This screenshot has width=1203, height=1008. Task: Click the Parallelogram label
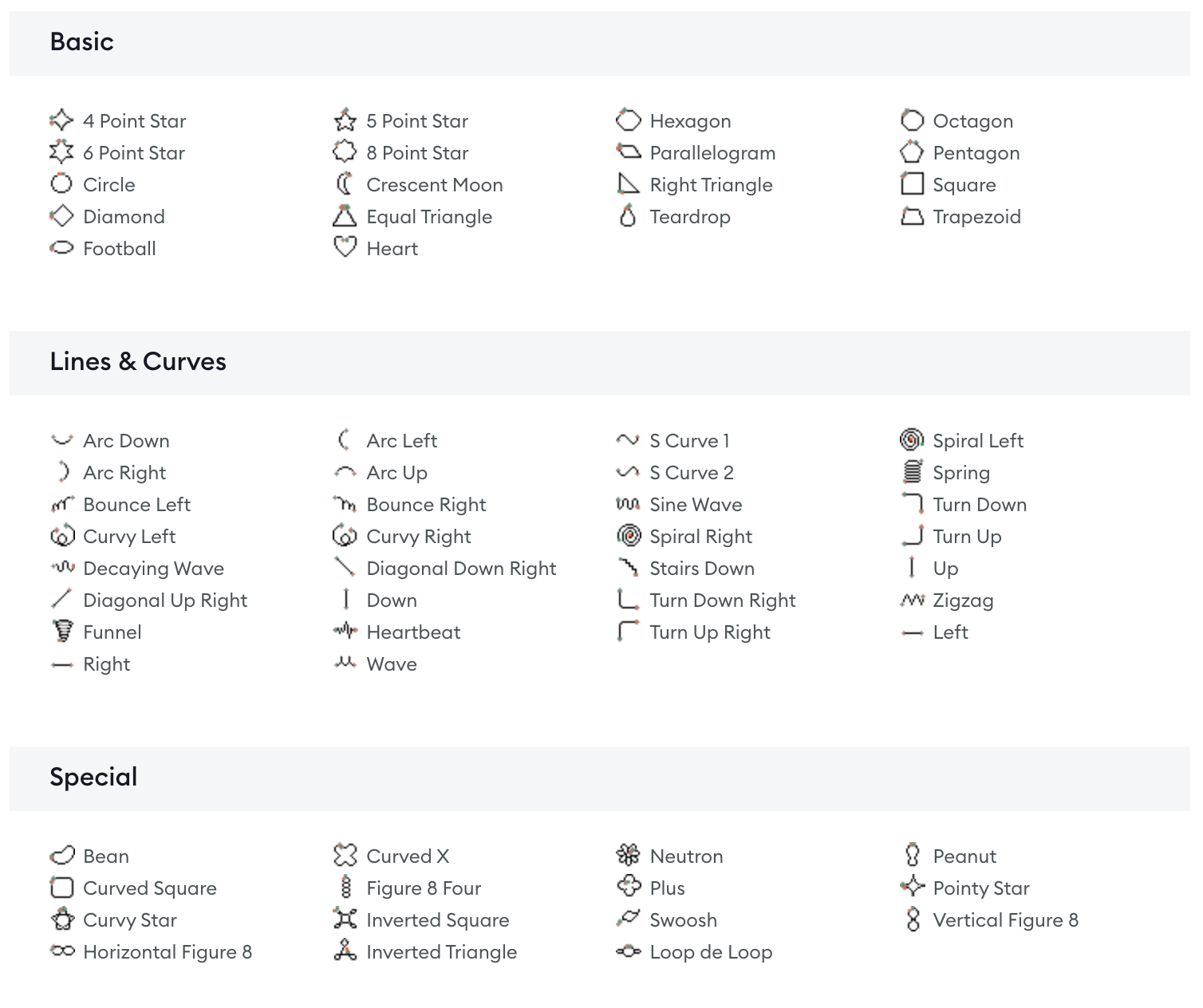712,153
